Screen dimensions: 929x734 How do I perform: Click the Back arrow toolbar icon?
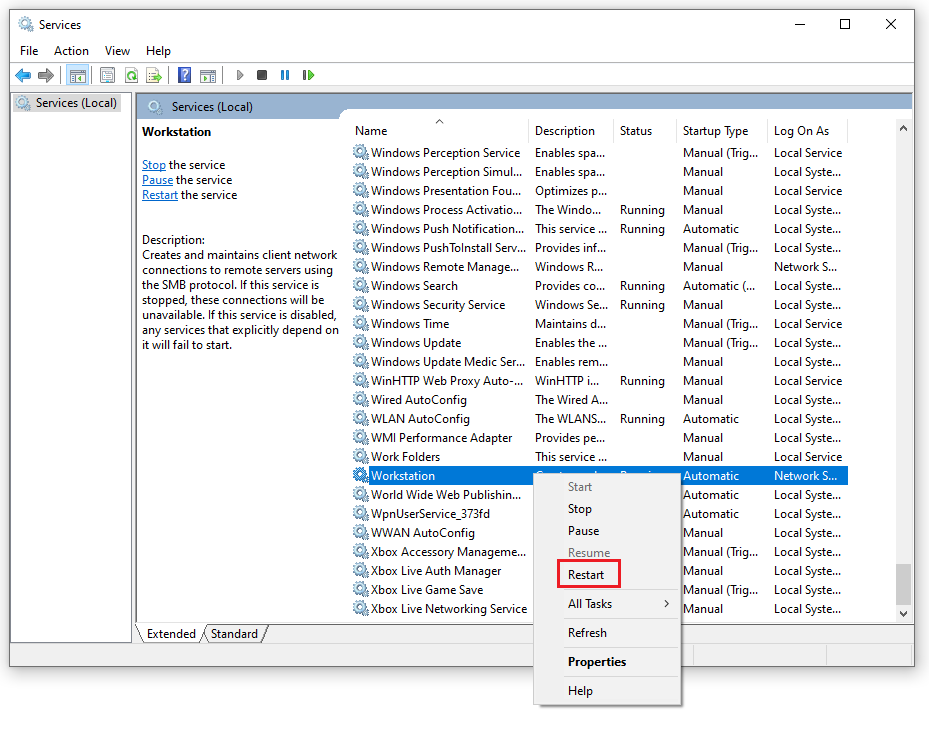pos(23,75)
